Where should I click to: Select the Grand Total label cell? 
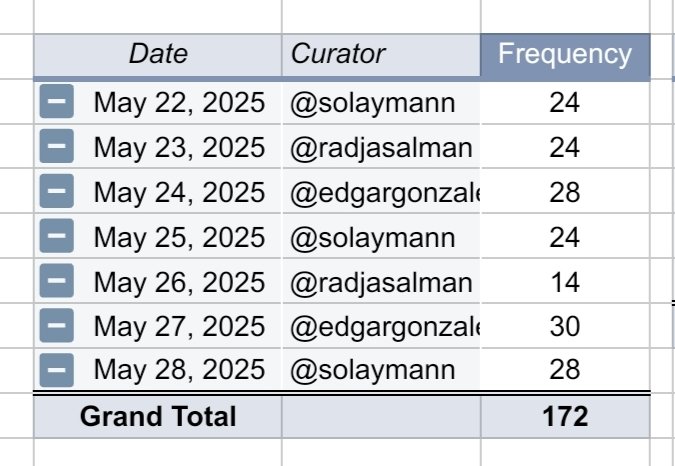click(x=158, y=416)
